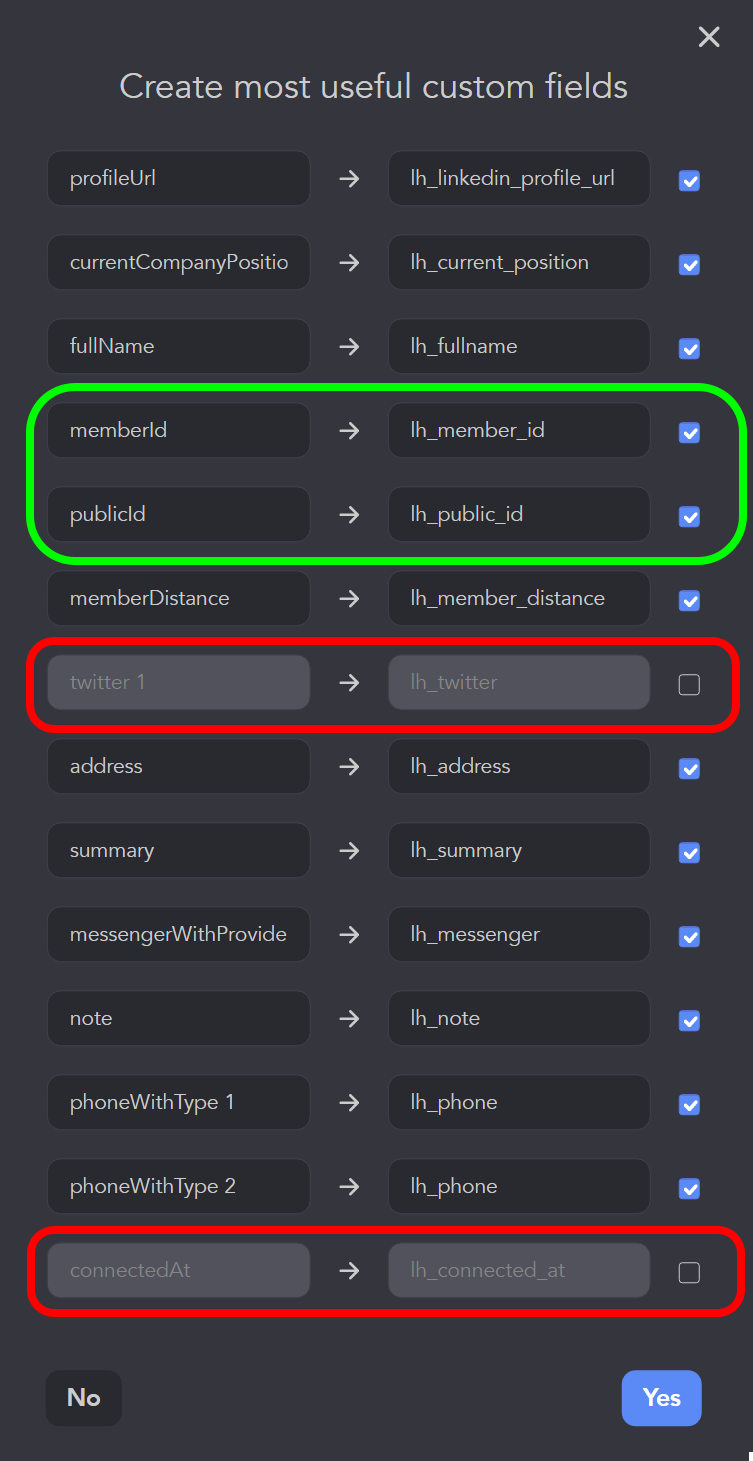This screenshot has width=753, height=1461.
Task: Edit the lh_summary custom field name
Action: [x=519, y=851]
